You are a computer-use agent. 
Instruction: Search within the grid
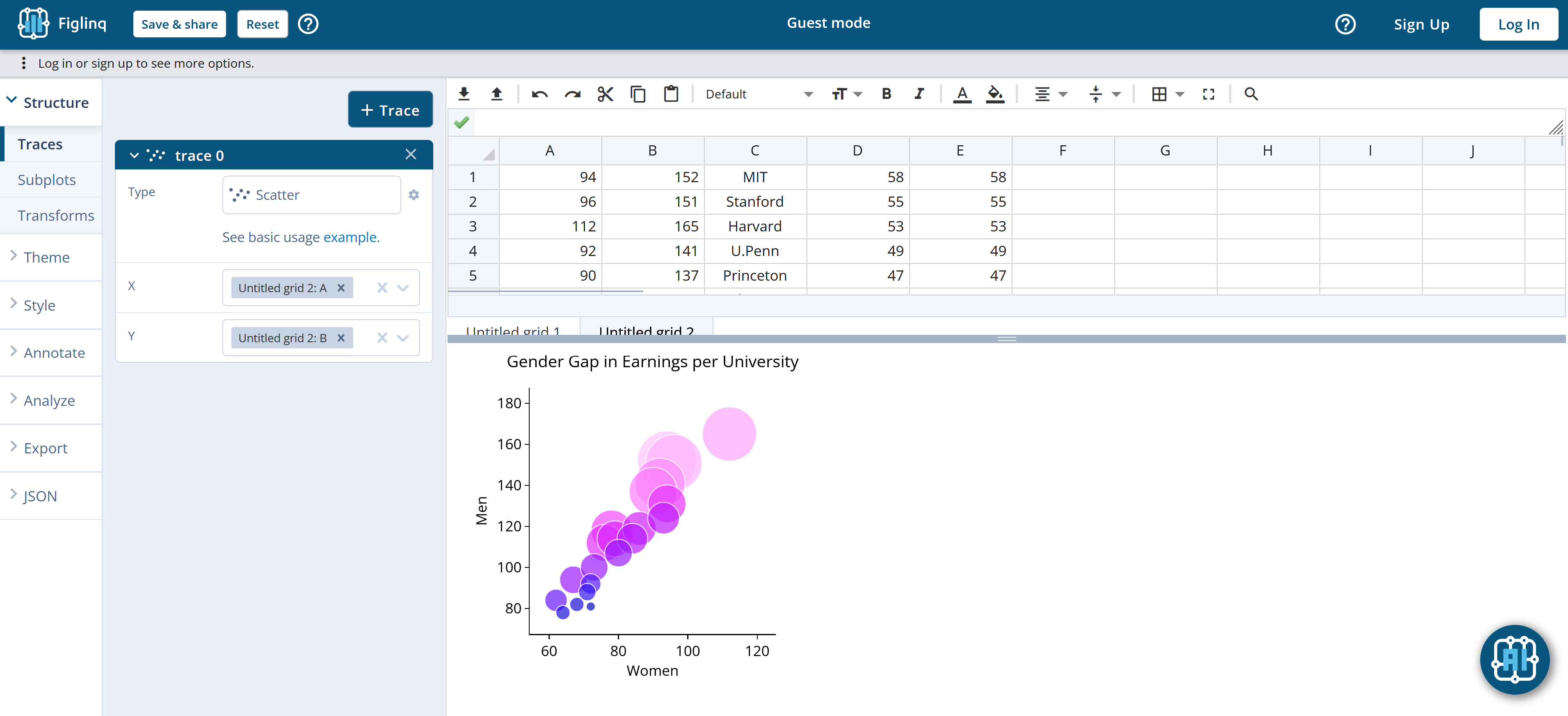click(x=1251, y=94)
